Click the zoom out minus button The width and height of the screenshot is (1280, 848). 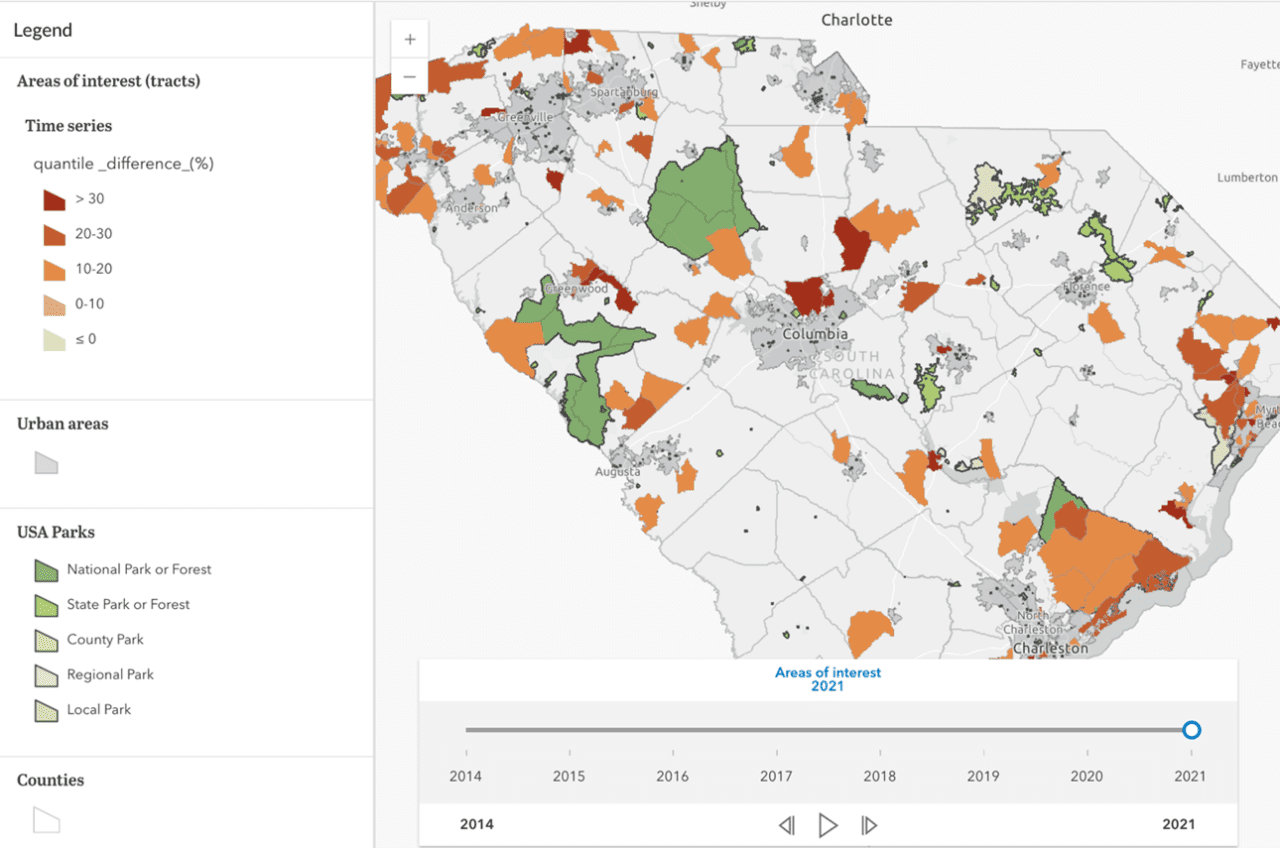[x=410, y=76]
